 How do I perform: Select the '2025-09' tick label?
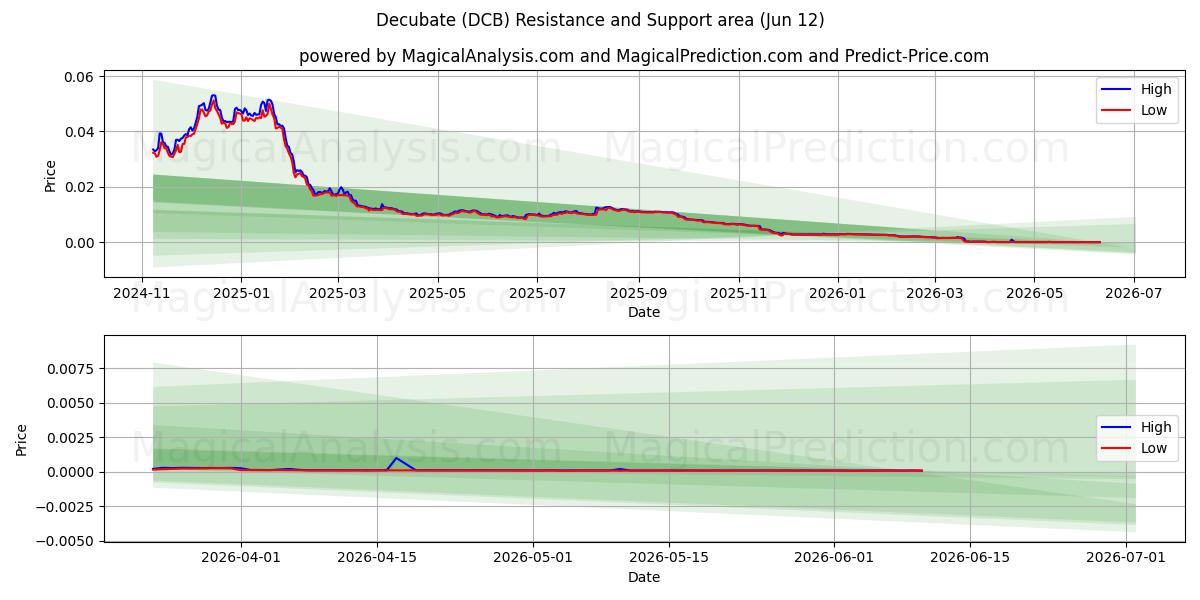point(638,294)
